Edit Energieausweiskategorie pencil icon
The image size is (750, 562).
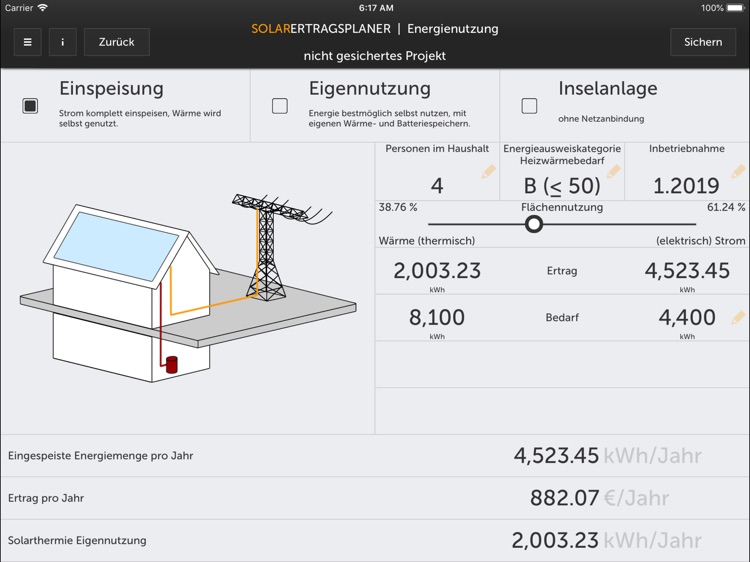click(614, 172)
